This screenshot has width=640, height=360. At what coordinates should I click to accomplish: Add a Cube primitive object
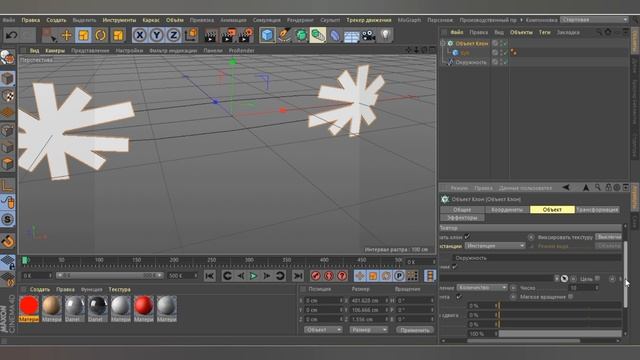click(267, 36)
